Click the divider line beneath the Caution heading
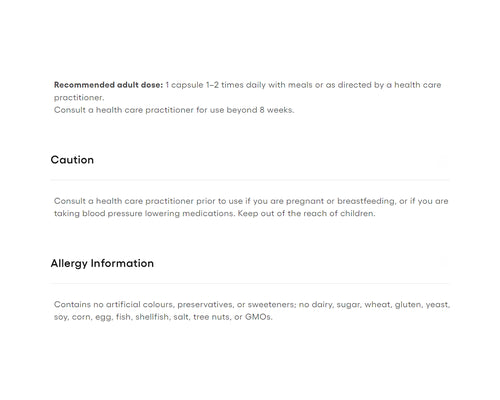The height and width of the screenshot is (400, 500). tap(250, 180)
